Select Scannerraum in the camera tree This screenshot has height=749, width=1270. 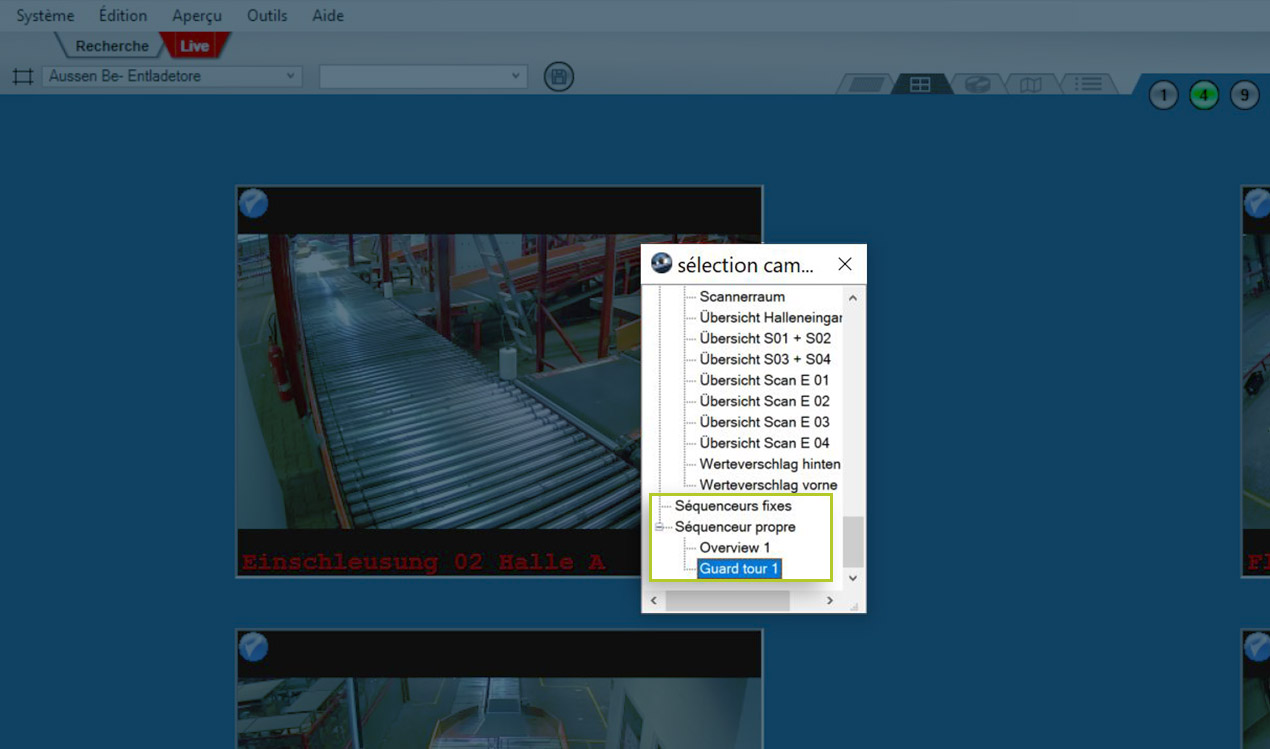tap(742, 297)
